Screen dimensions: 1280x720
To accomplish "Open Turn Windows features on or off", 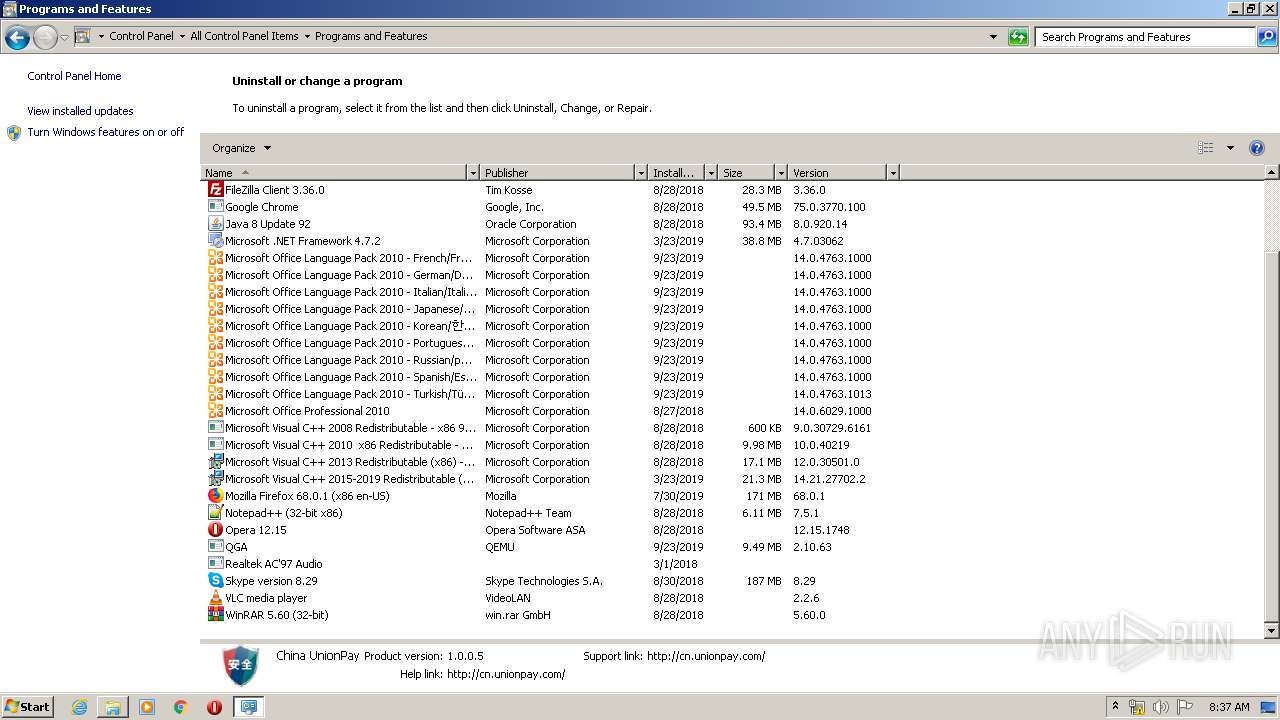I will 106,132.
